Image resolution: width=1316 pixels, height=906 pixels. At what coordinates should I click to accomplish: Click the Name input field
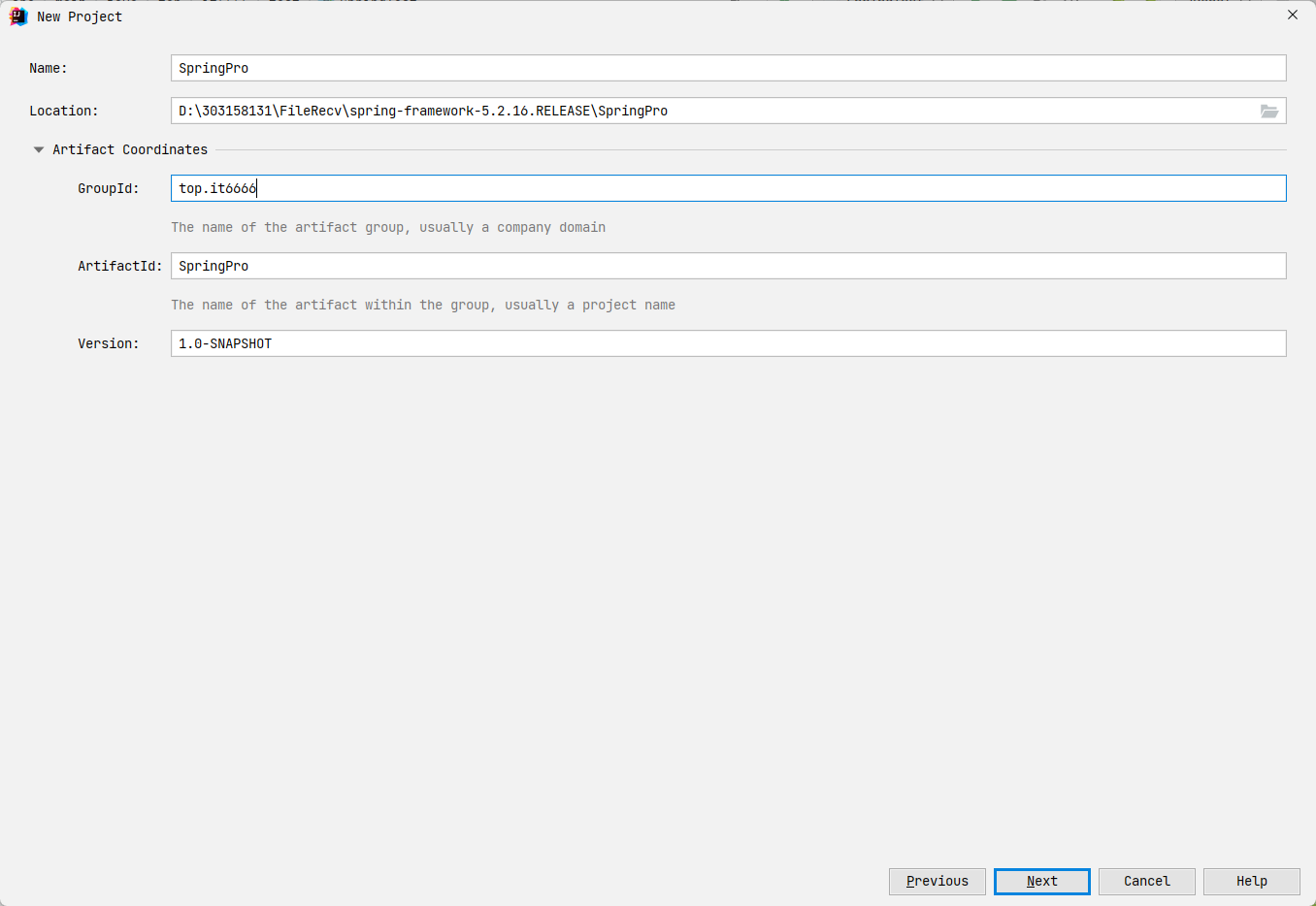pyautogui.click(x=729, y=68)
